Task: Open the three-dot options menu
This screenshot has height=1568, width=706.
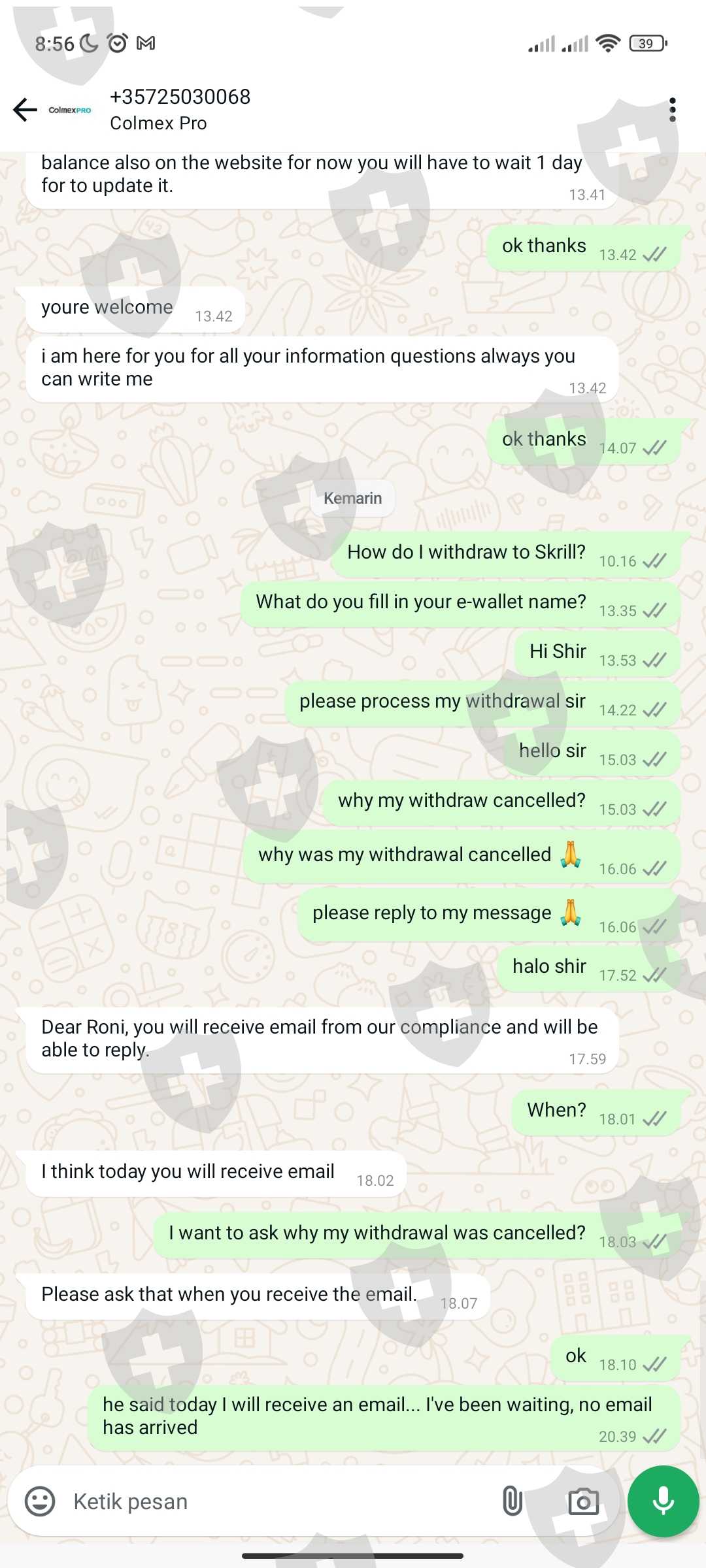Action: coord(672,110)
